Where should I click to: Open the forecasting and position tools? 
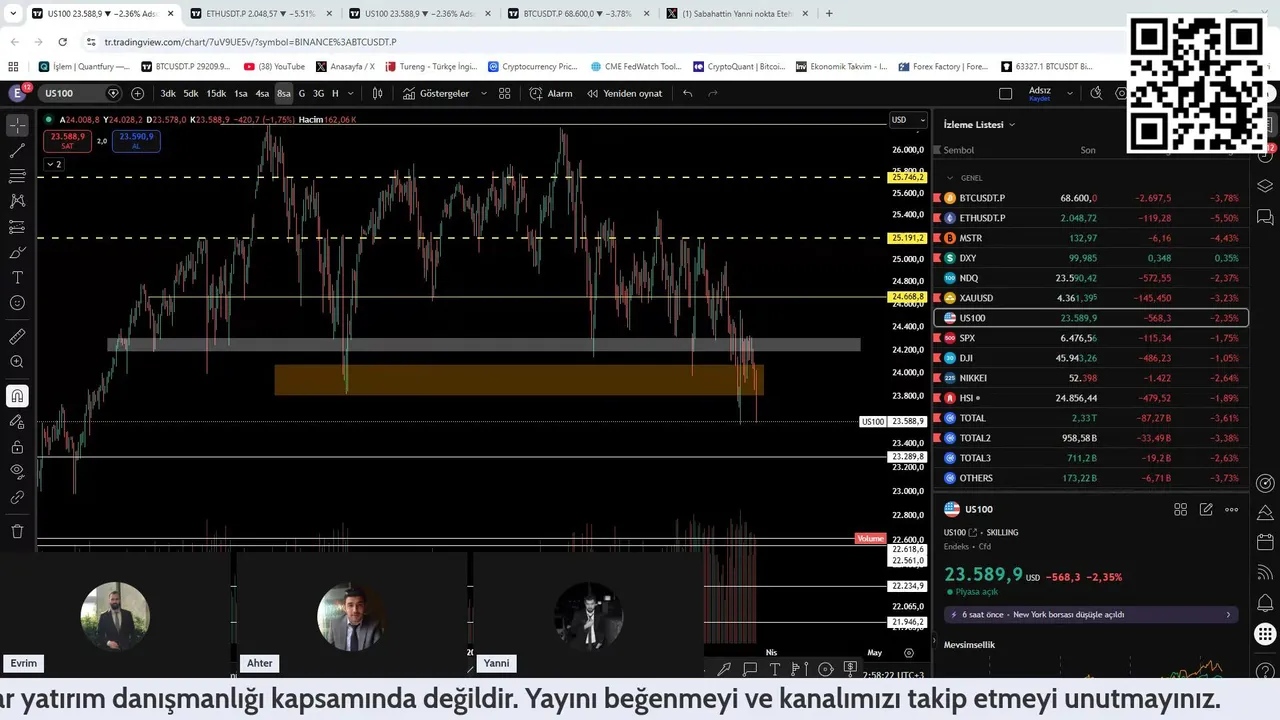click(17, 227)
